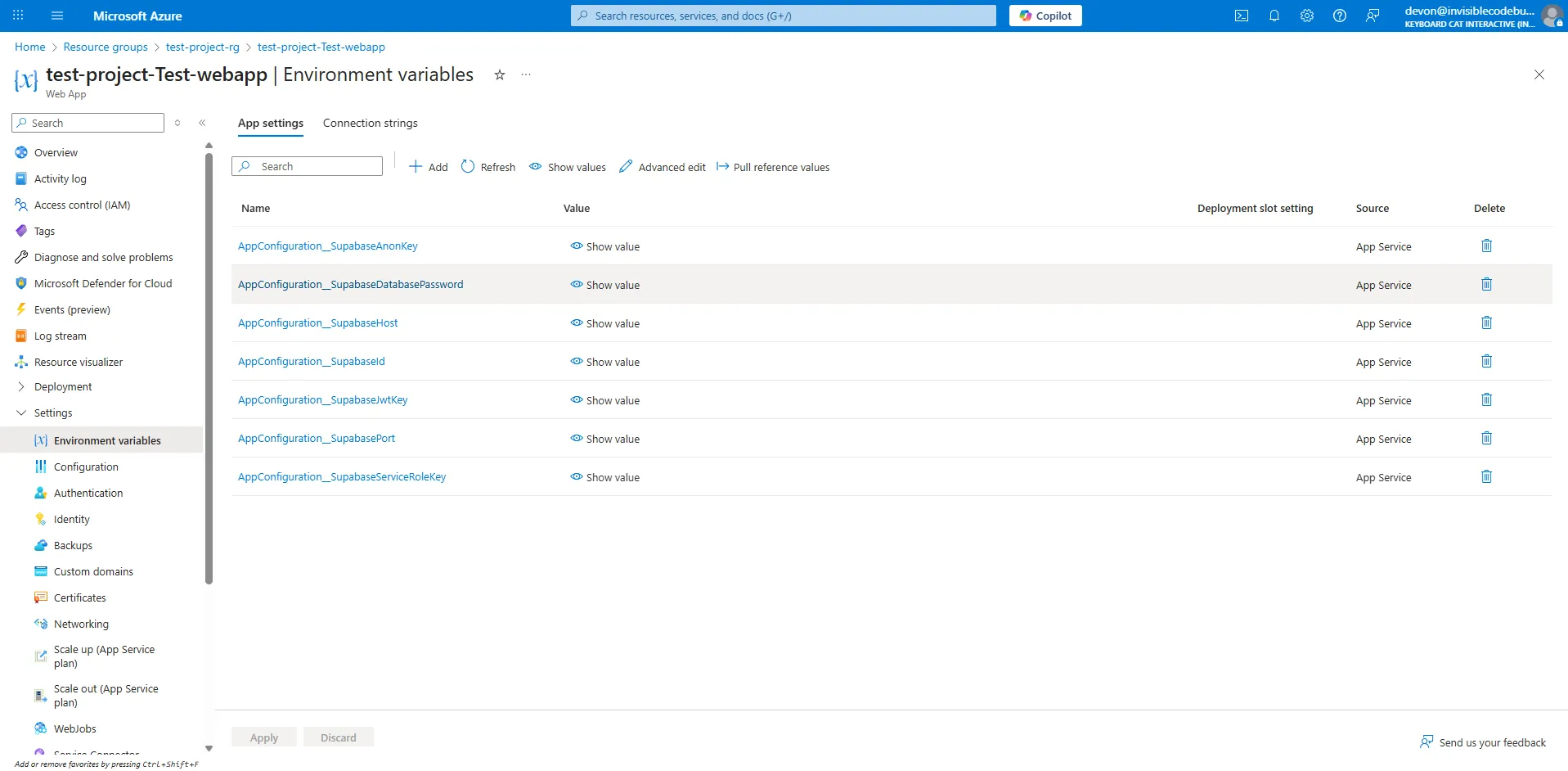Open the Copilot button
The width and height of the screenshot is (1568, 771).
tap(1045, 16)
